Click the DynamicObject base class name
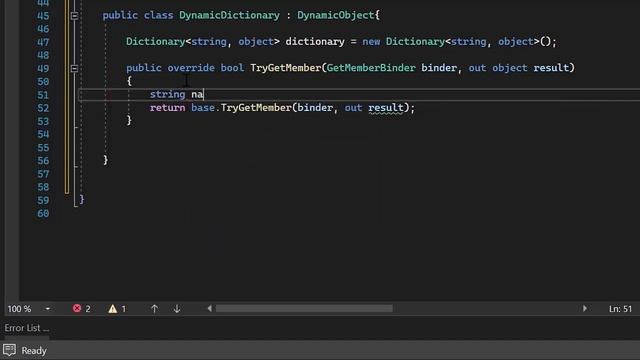 336,16
